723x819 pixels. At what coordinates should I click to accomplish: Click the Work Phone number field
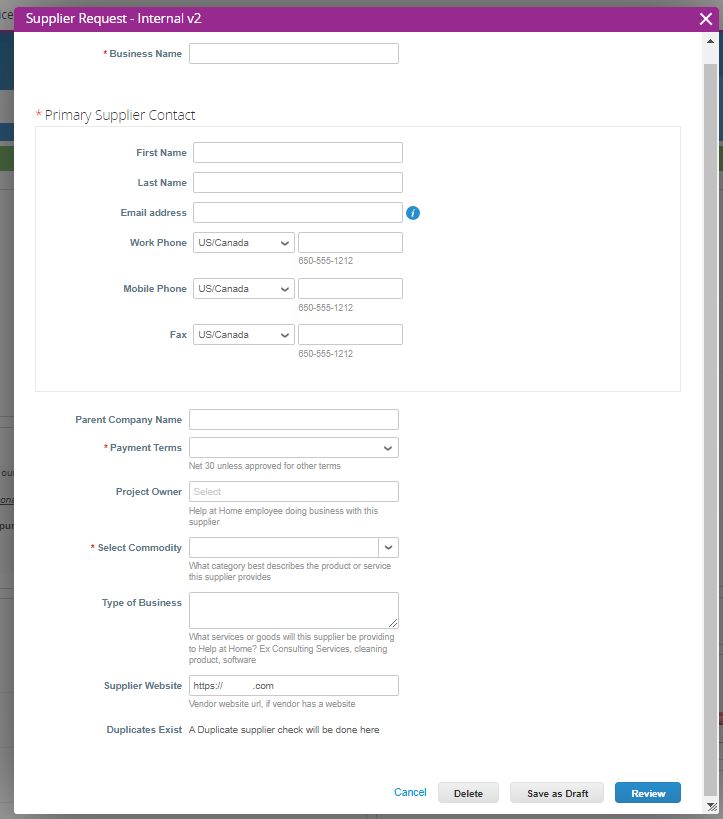pos(351,242)
